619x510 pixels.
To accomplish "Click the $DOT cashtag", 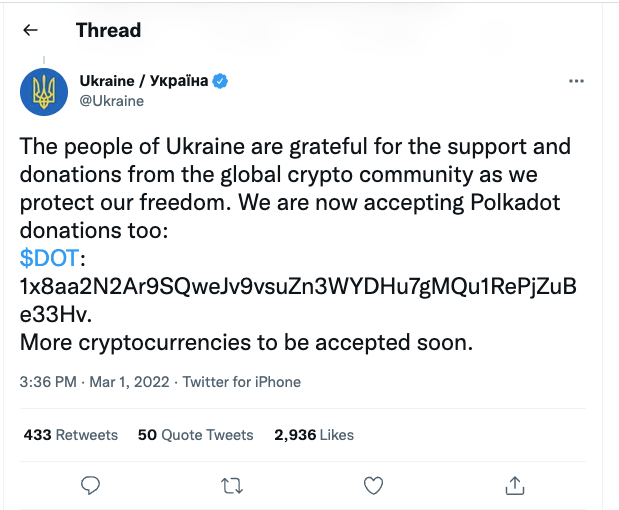I will [46, 259].
